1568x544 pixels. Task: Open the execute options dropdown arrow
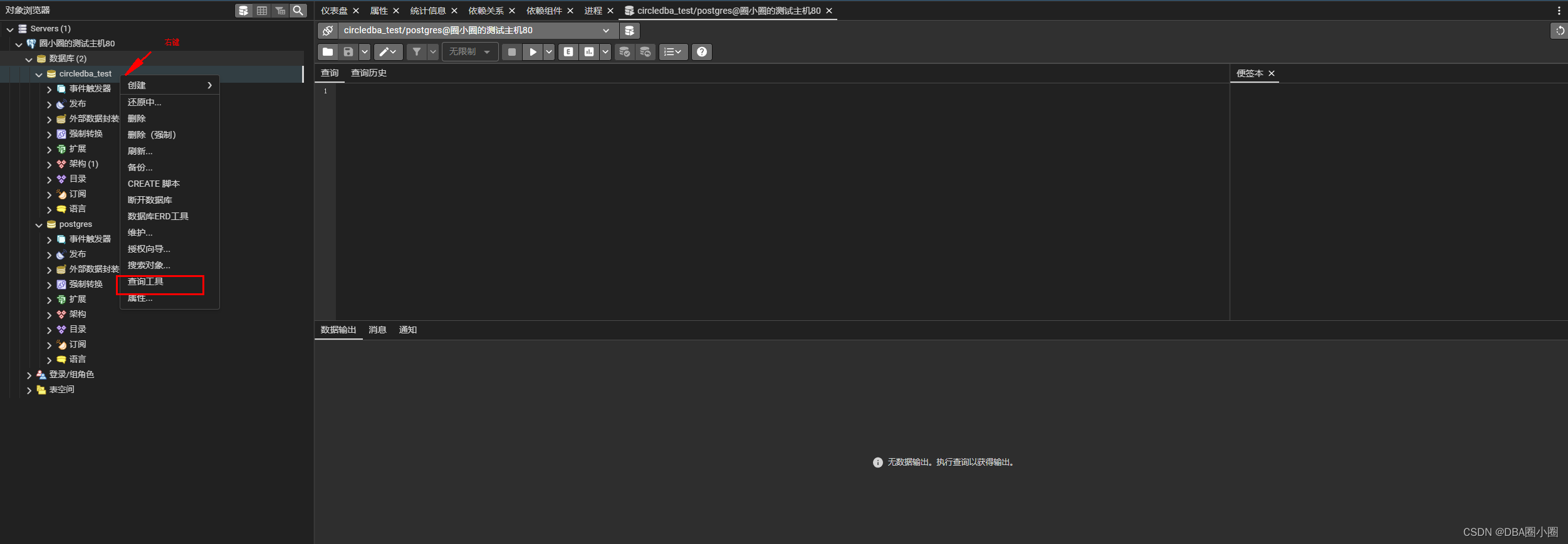tap(549, 52)
